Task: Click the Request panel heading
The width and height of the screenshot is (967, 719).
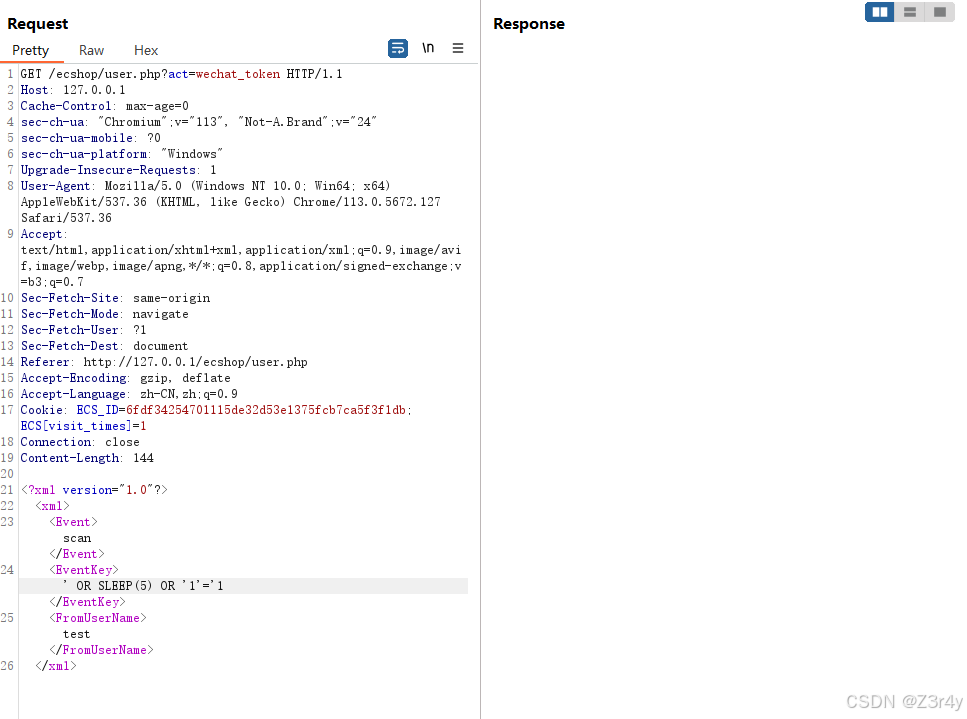Action: tap(38, 23)
